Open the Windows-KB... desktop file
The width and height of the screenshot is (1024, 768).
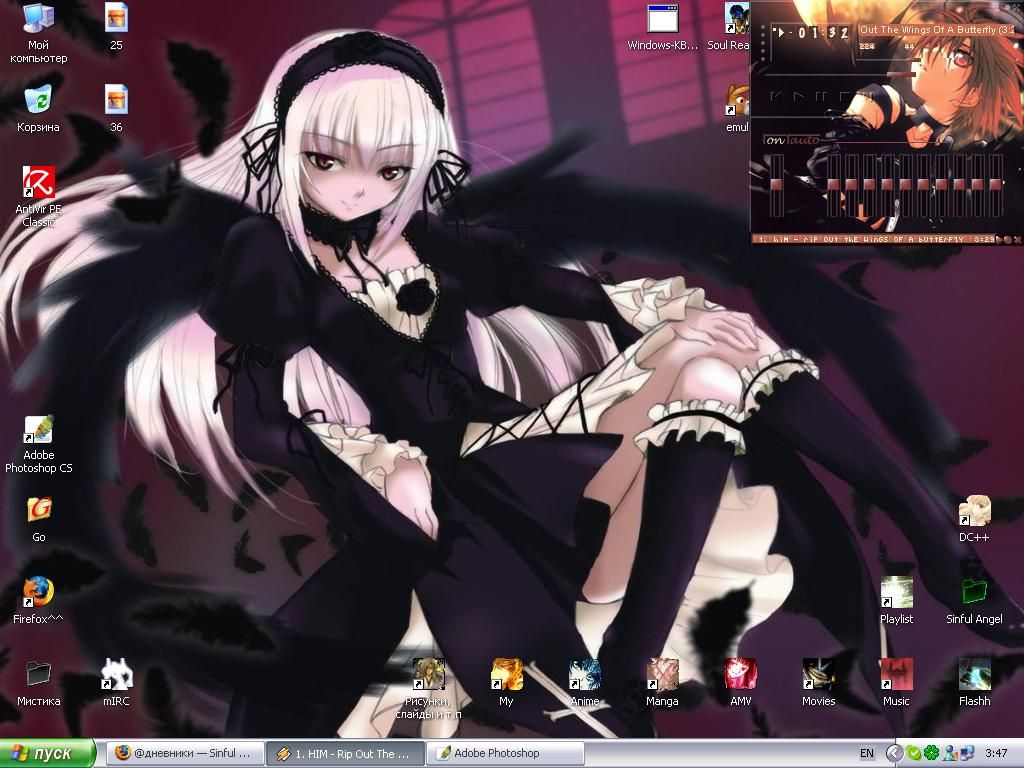pyautogui.click(x=663, y=27)
